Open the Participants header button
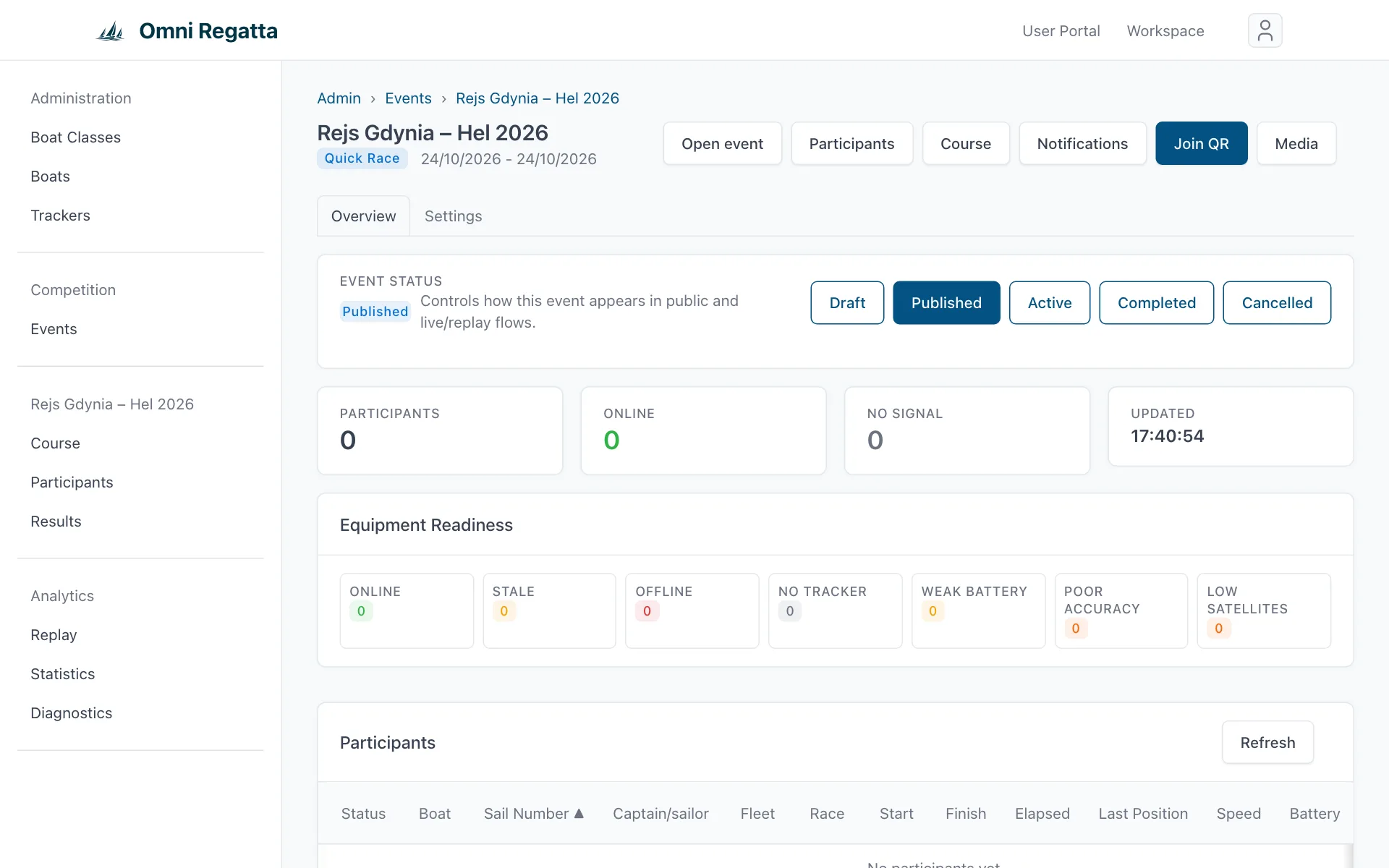 coord(851,143)
